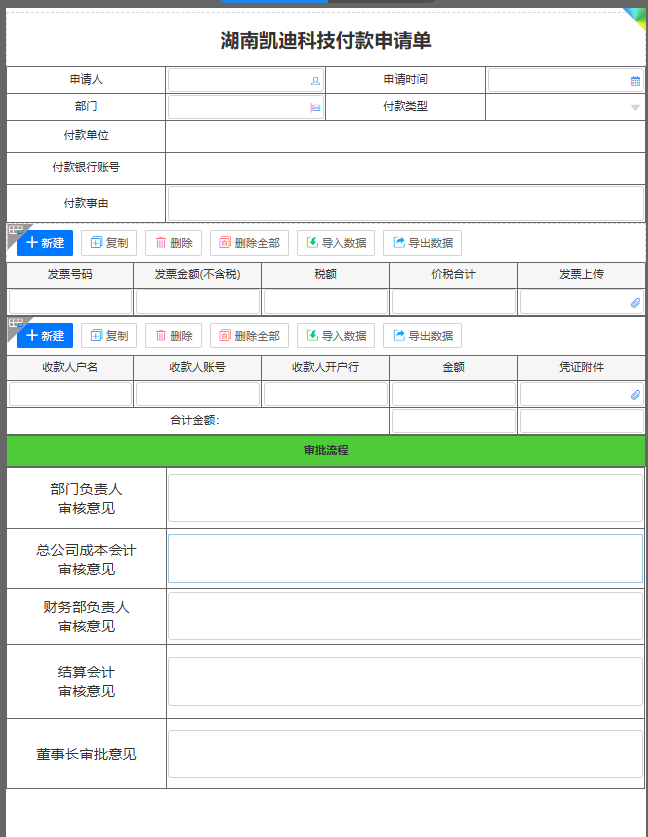Click the 发票金额(不含税) input cell
This screenshot has width=648, height=837.
coord(198,302)
